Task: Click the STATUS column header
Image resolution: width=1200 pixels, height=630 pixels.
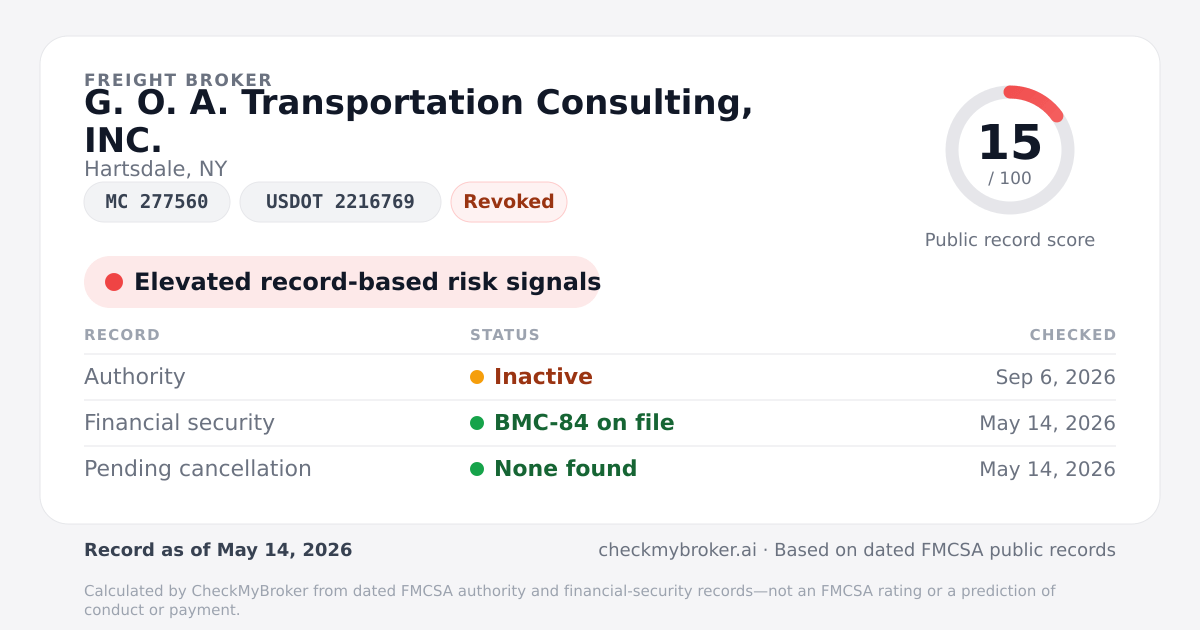Action: (505, 335)
